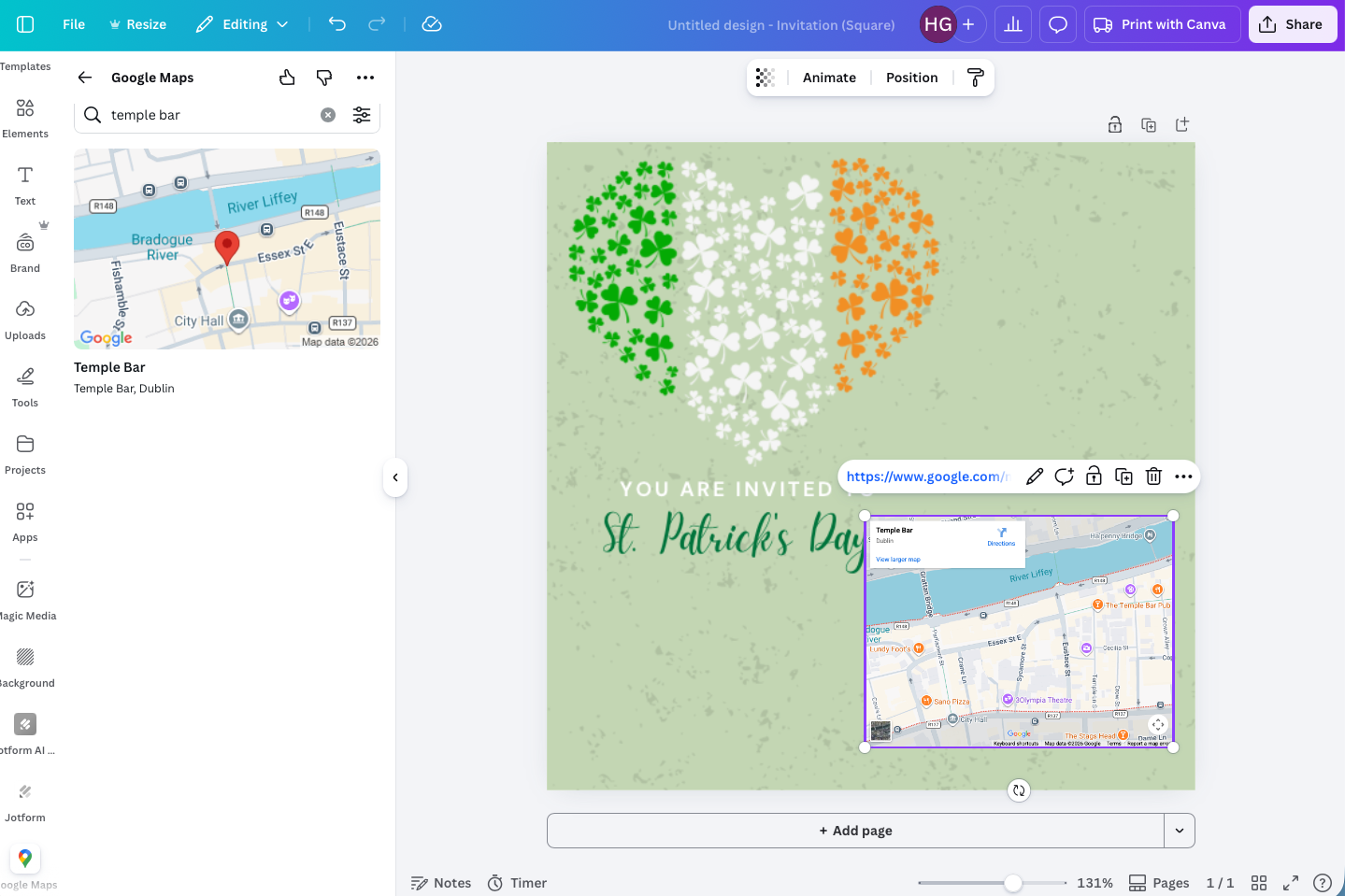This screenshot has width=1345, height=896.
Task: Undo the last change
Action: tap(336, 24)
